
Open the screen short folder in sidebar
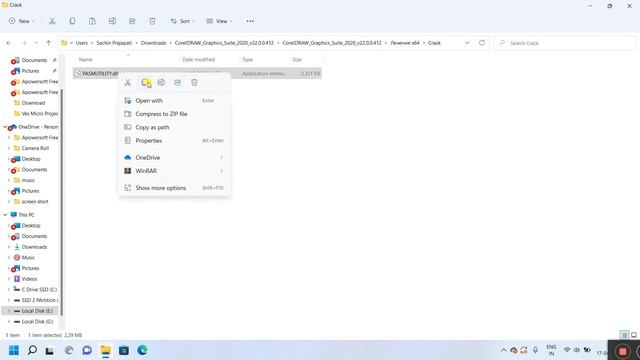35,202
